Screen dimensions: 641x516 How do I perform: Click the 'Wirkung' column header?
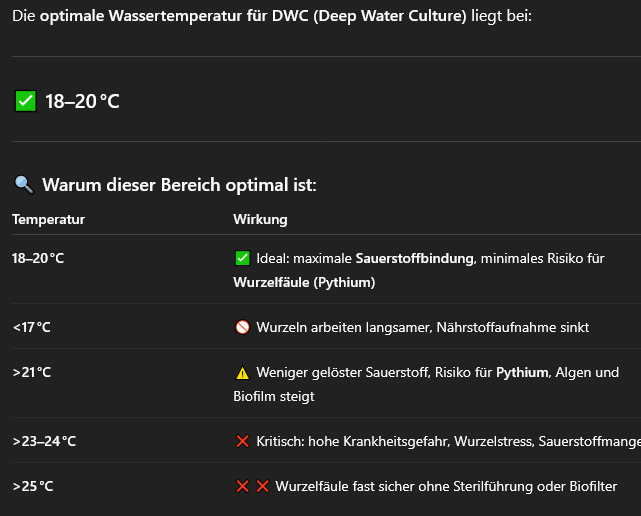point(260,219)
